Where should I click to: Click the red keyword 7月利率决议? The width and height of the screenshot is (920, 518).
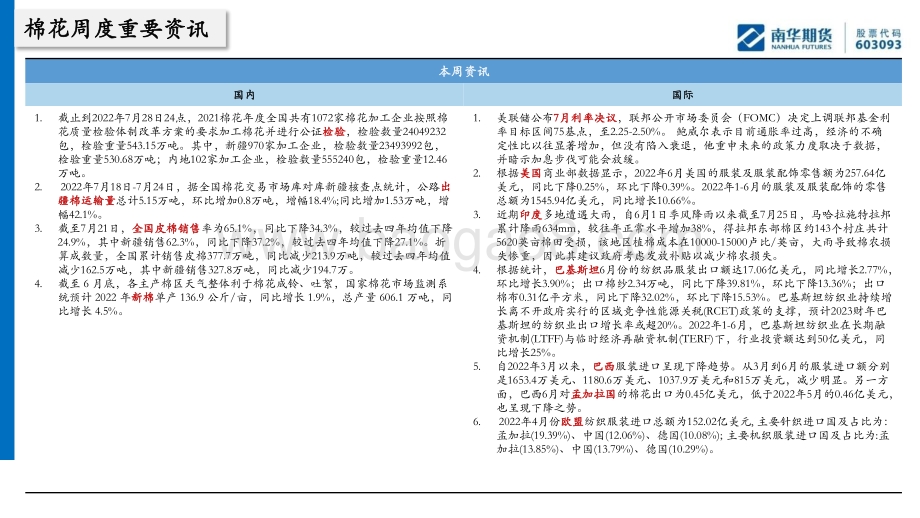[584, 118]
